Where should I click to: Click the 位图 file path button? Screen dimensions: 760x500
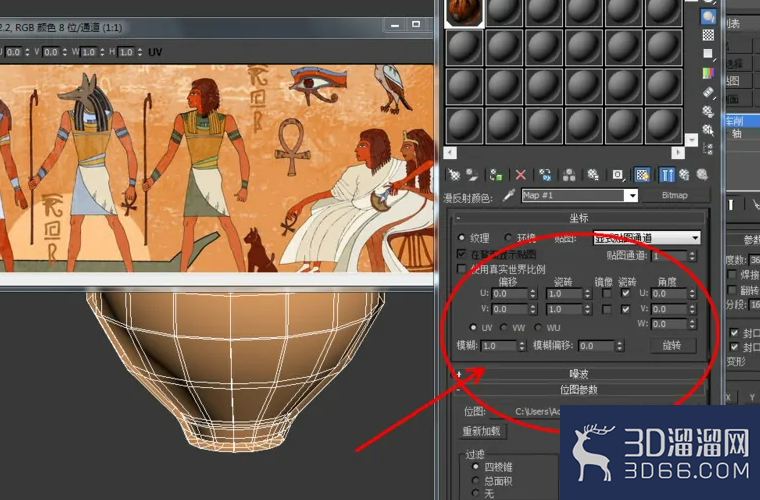(x=525, y=411)
